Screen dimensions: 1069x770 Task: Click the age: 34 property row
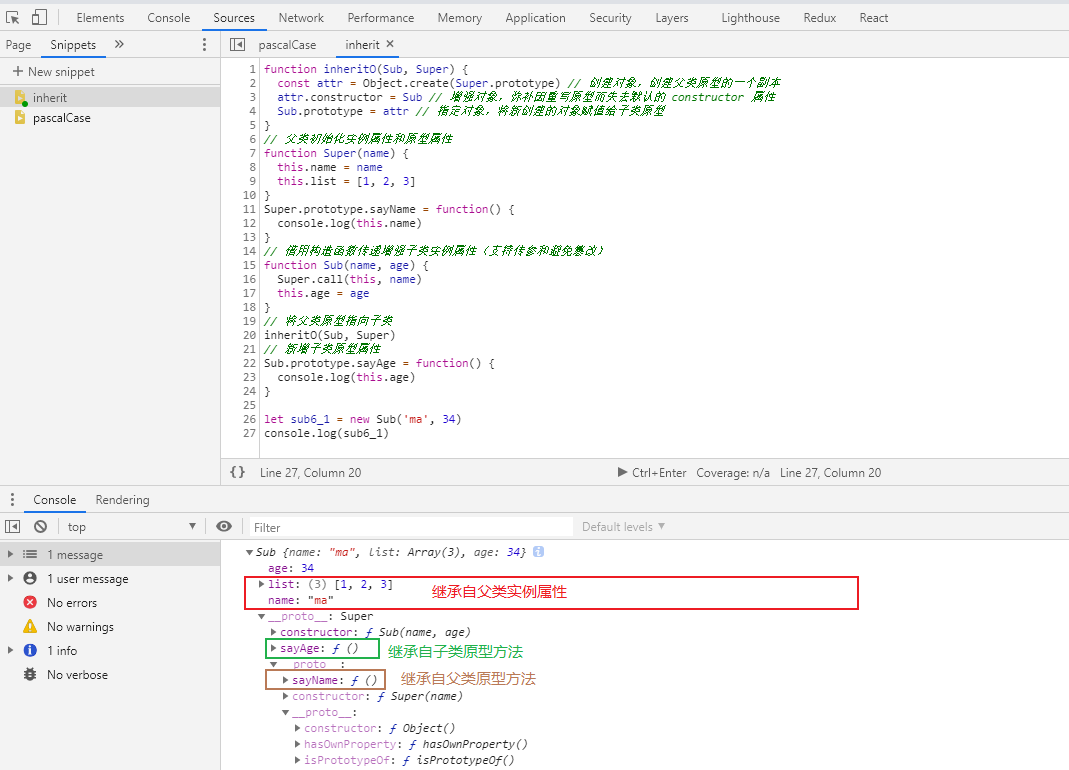point(291,568)
